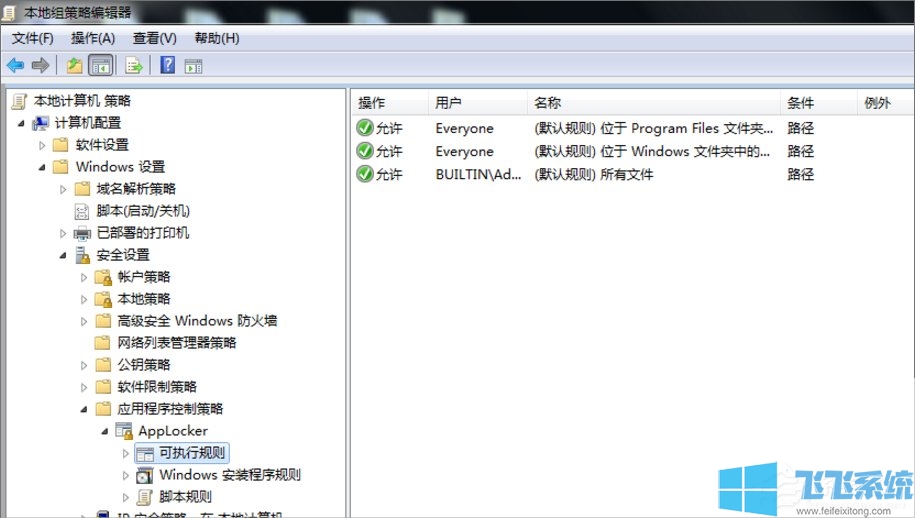Open the 查看(V) menu
Viewport: 915px width, 518px height.
pyautogui.click(x=154, y=38)
